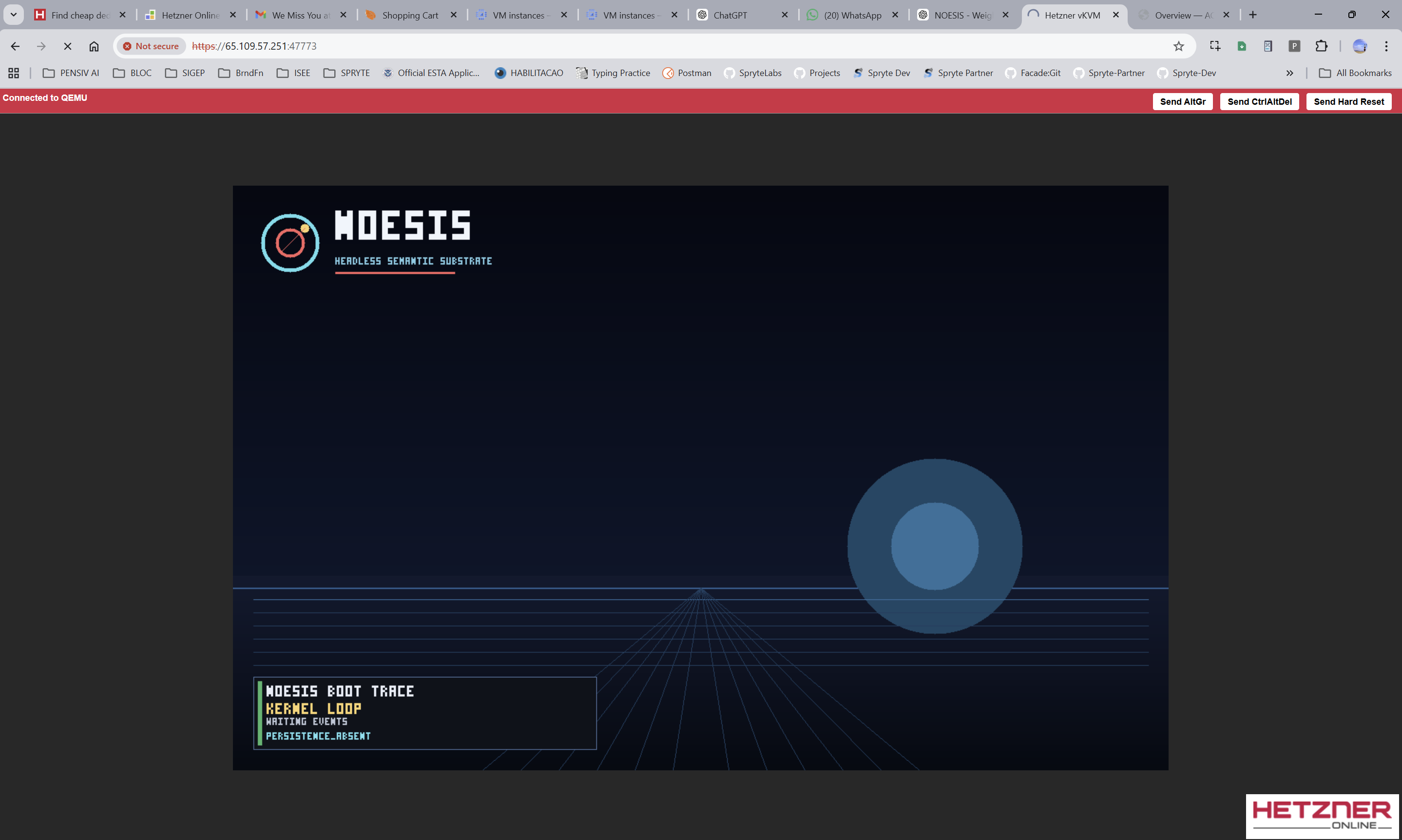Click the green download extension icon
Screen dimensions: 1402x840
1241,46
